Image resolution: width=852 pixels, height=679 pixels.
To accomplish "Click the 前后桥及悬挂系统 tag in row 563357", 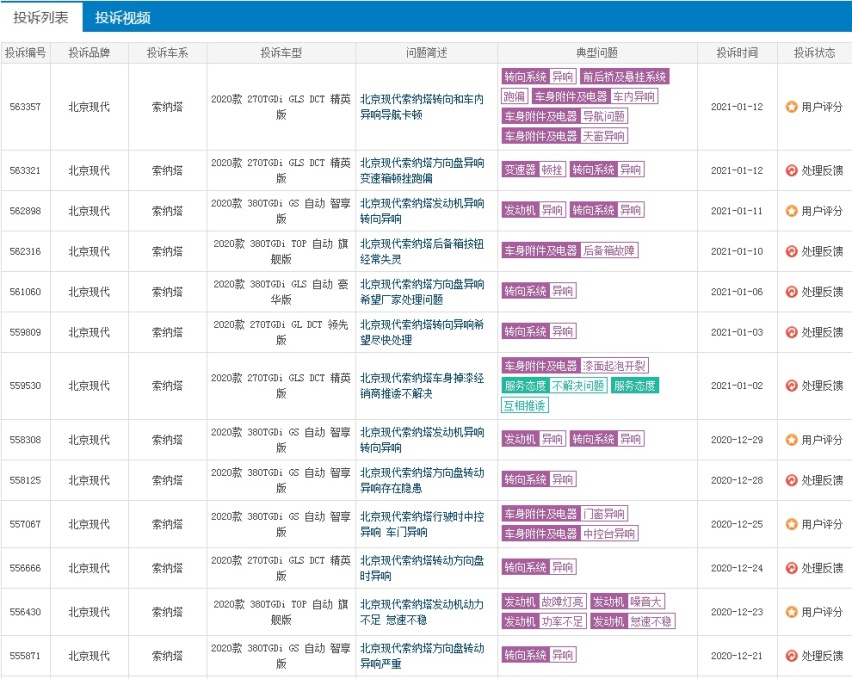I will (x=624, y=77).
